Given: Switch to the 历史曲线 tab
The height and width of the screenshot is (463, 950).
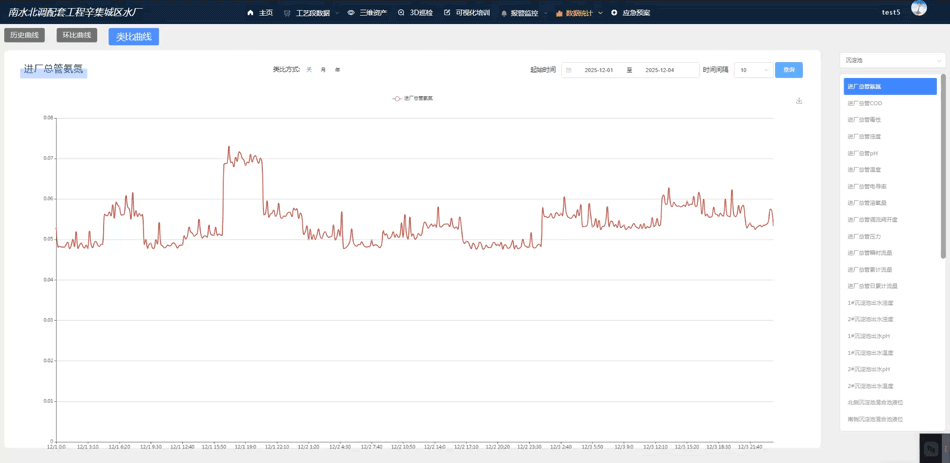Looking at the screenshot, I should click(x=24, y=36).
